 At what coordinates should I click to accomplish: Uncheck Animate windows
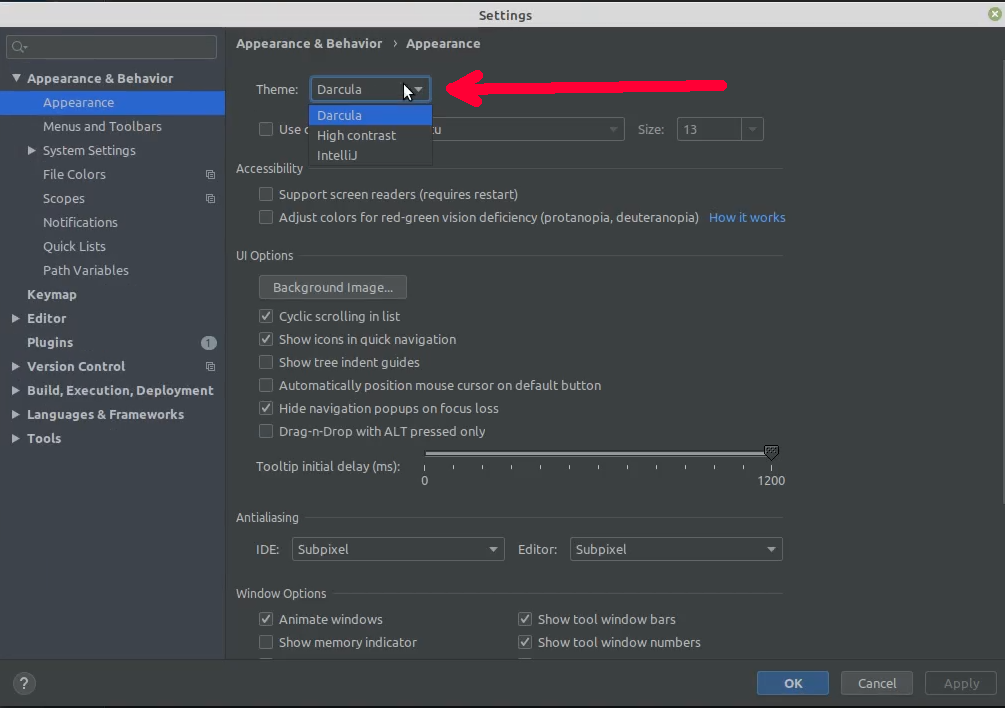point(266,619)
